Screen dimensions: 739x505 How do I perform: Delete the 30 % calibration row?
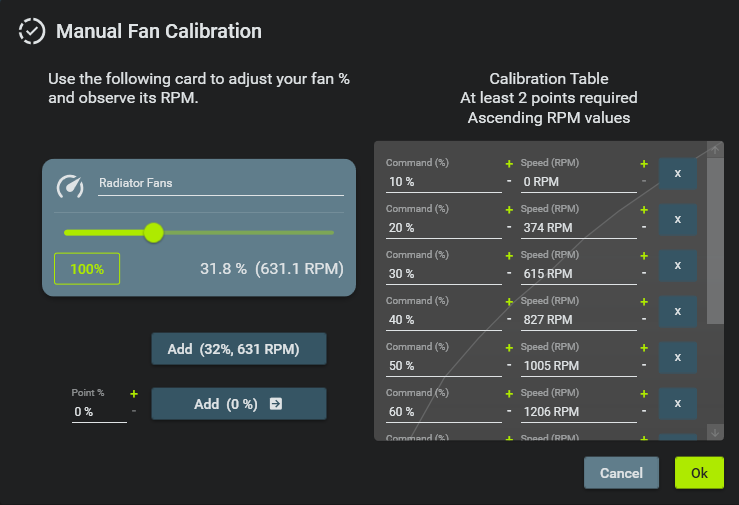pos(678,265)
